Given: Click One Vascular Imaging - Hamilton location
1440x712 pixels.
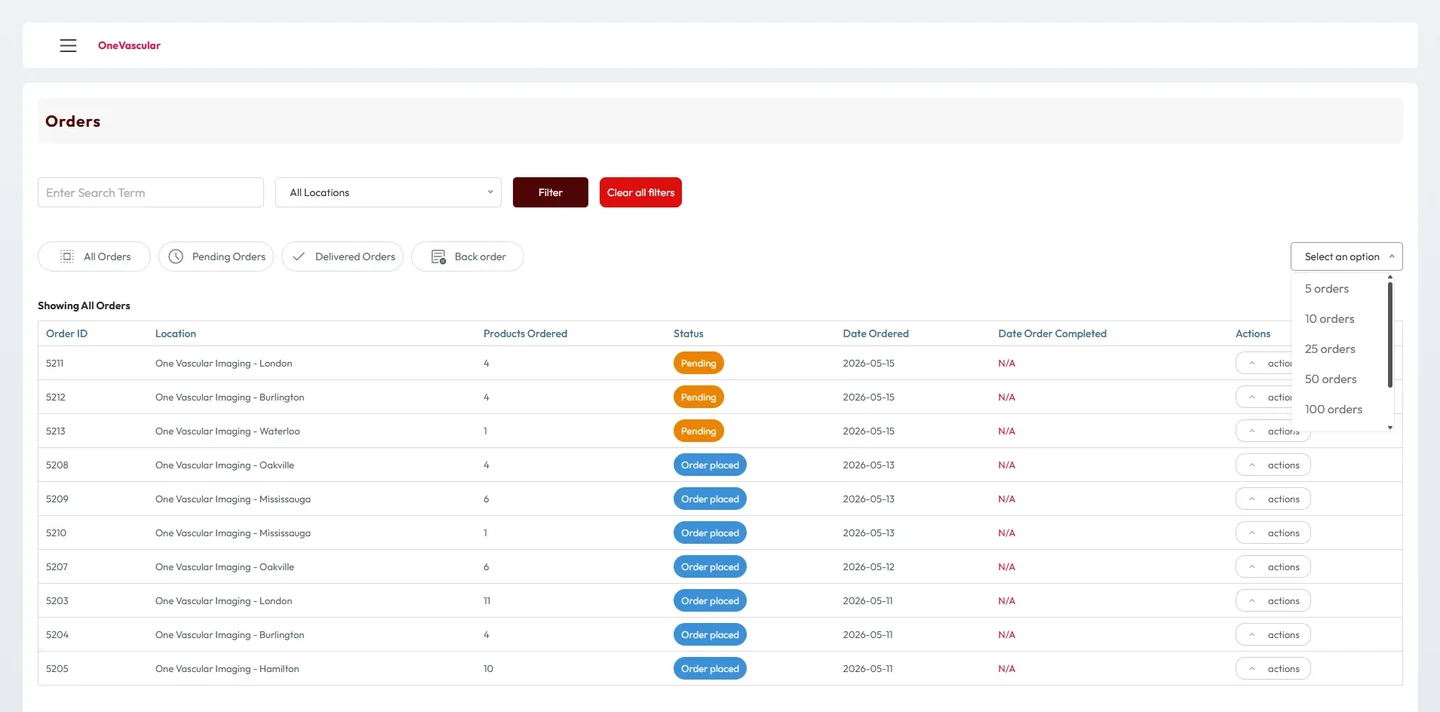Looking at the screenshot, I should (x=227, y=669).
